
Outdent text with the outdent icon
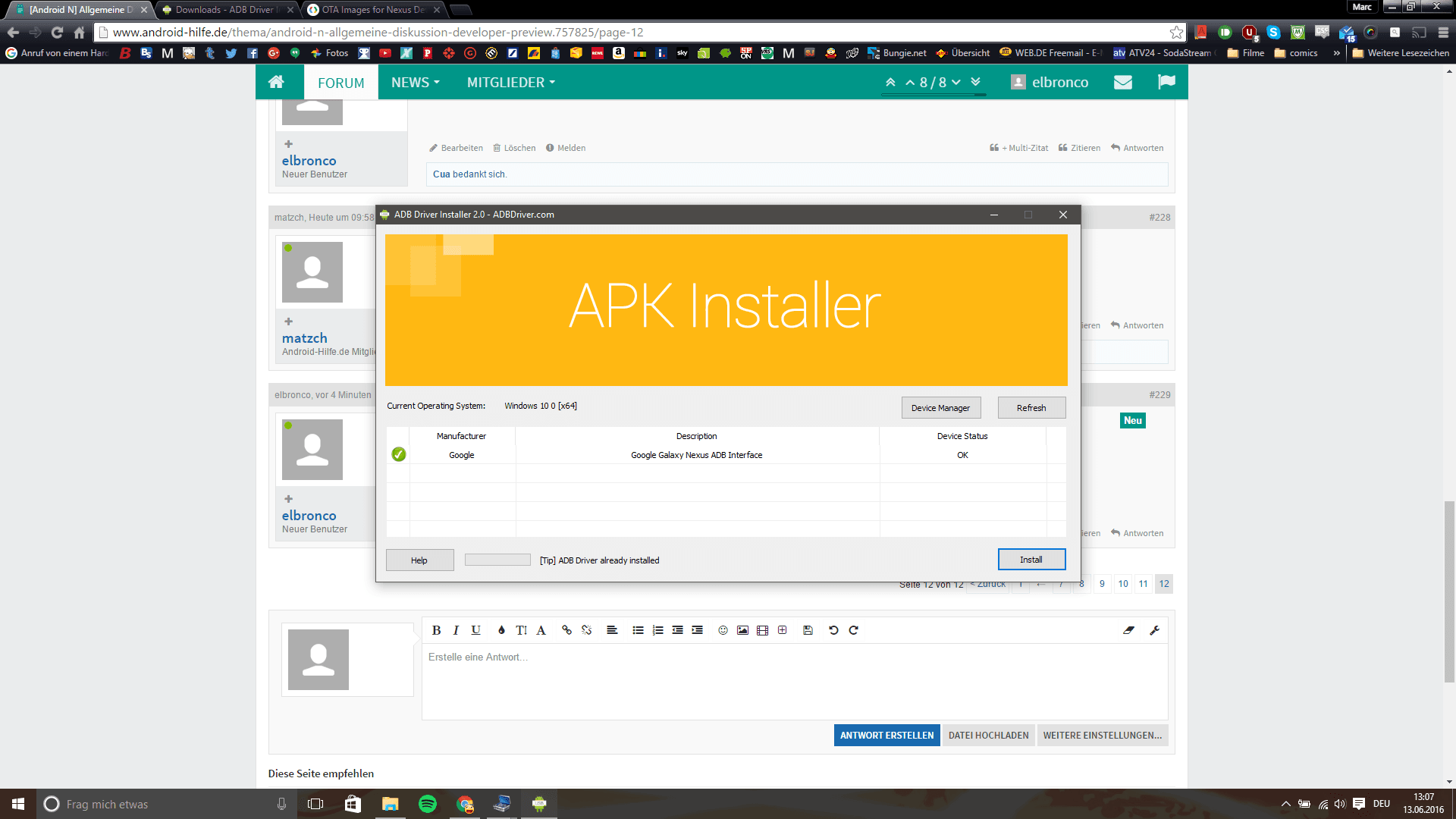pyautogui.click(x=677, y=630)
